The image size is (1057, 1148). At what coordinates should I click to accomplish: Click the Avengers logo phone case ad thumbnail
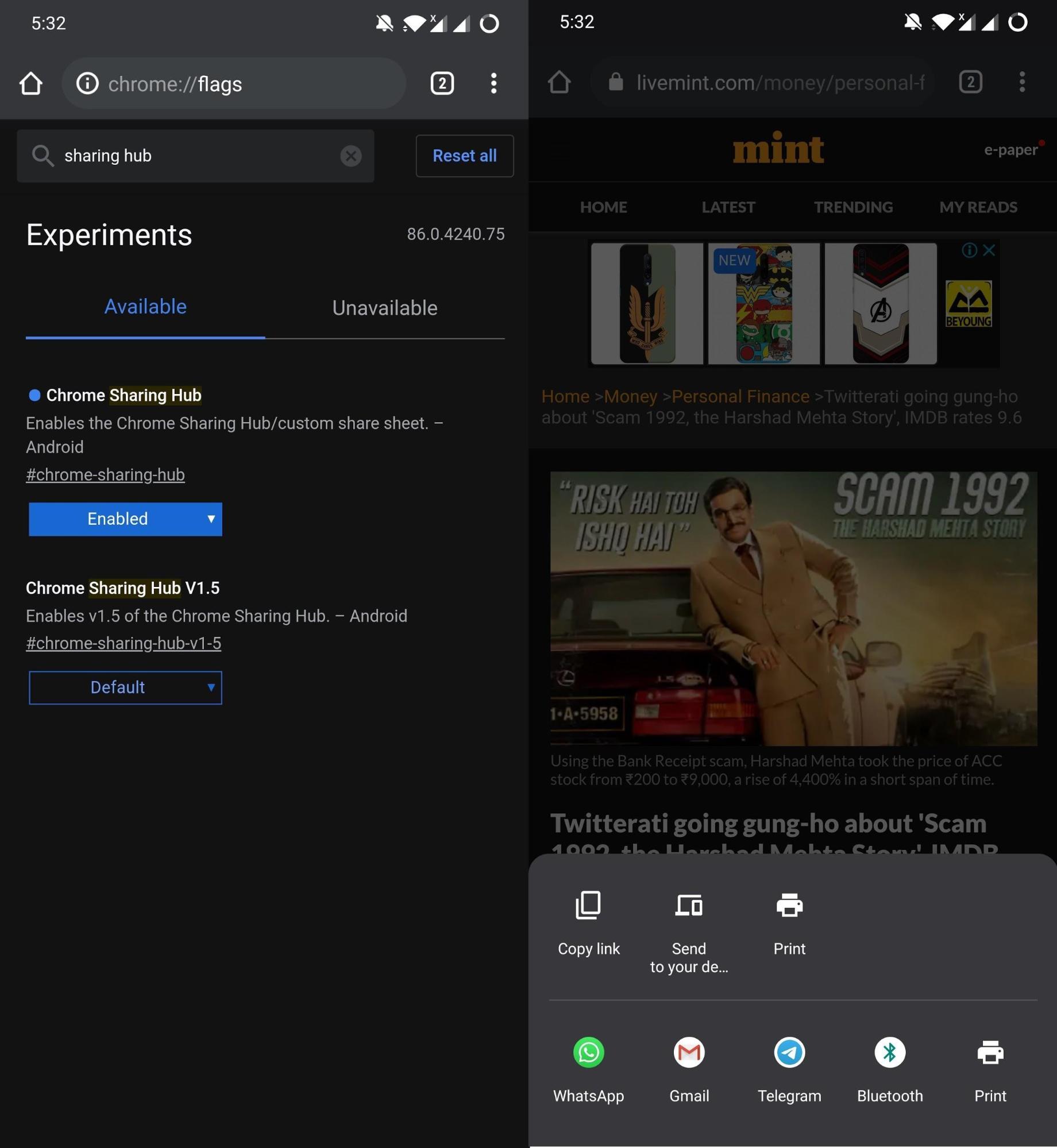[881, 303]
